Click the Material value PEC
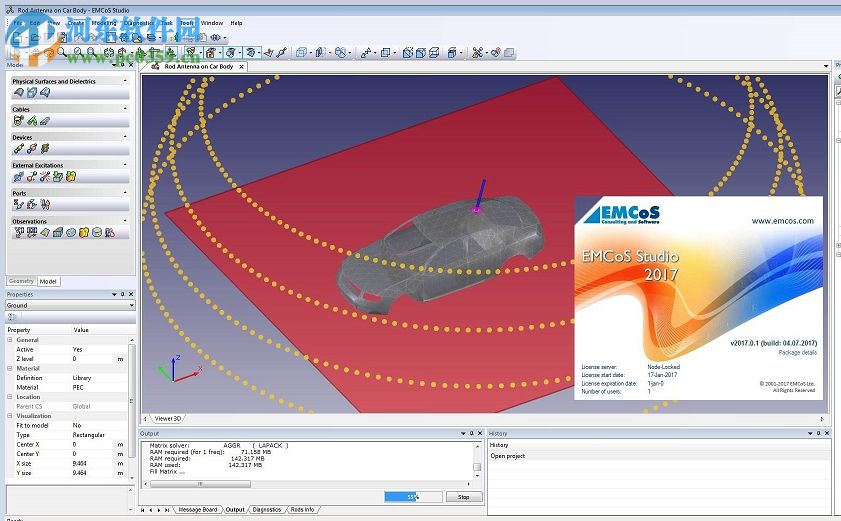Image resolution: width=841 pixels, height=521 pixels. [78, 387]
